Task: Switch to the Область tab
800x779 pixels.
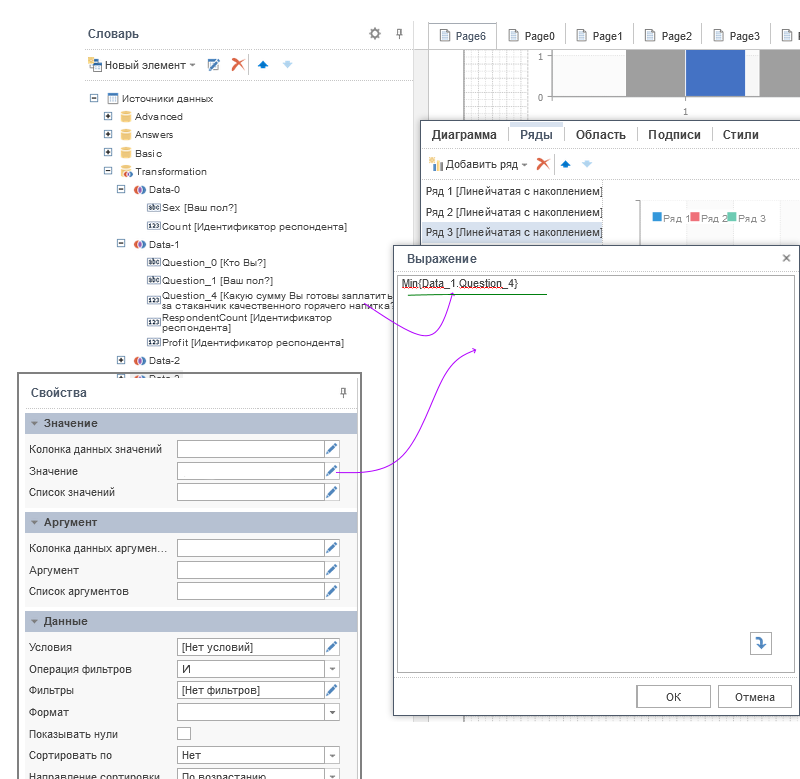Action: click(600, 135)
